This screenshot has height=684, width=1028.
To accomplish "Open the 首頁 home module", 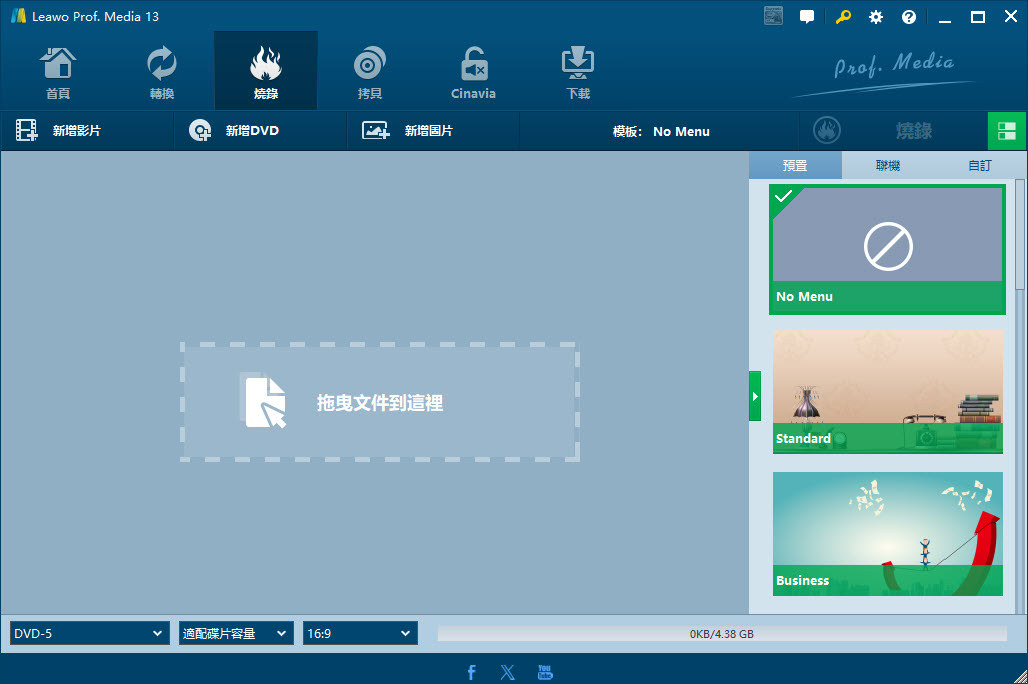I will 58,72.
